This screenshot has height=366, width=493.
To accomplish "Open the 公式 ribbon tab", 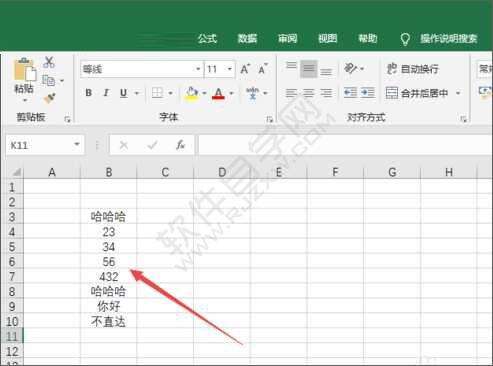I will (207, 39).
